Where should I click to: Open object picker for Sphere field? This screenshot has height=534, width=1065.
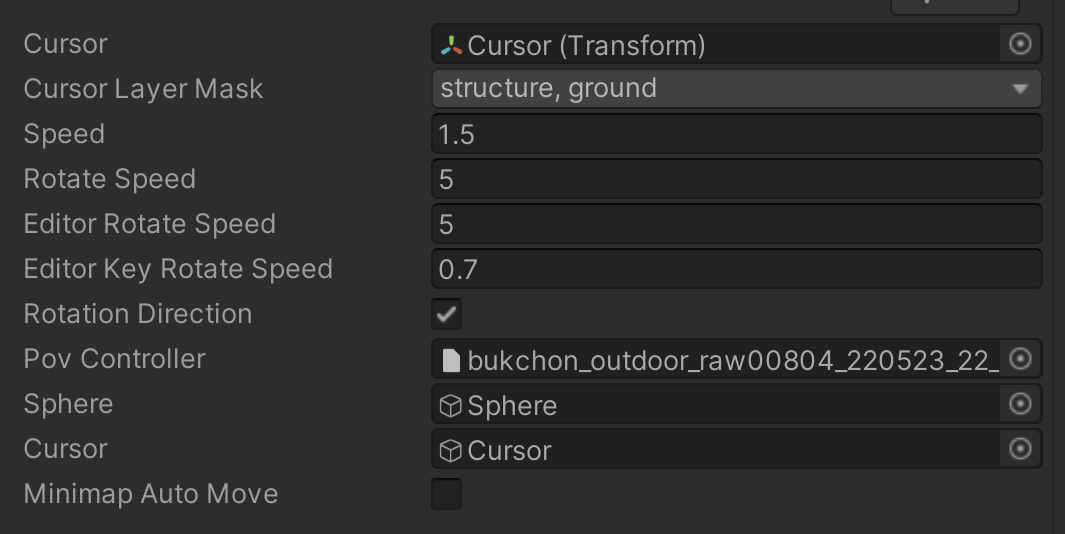1020,404
